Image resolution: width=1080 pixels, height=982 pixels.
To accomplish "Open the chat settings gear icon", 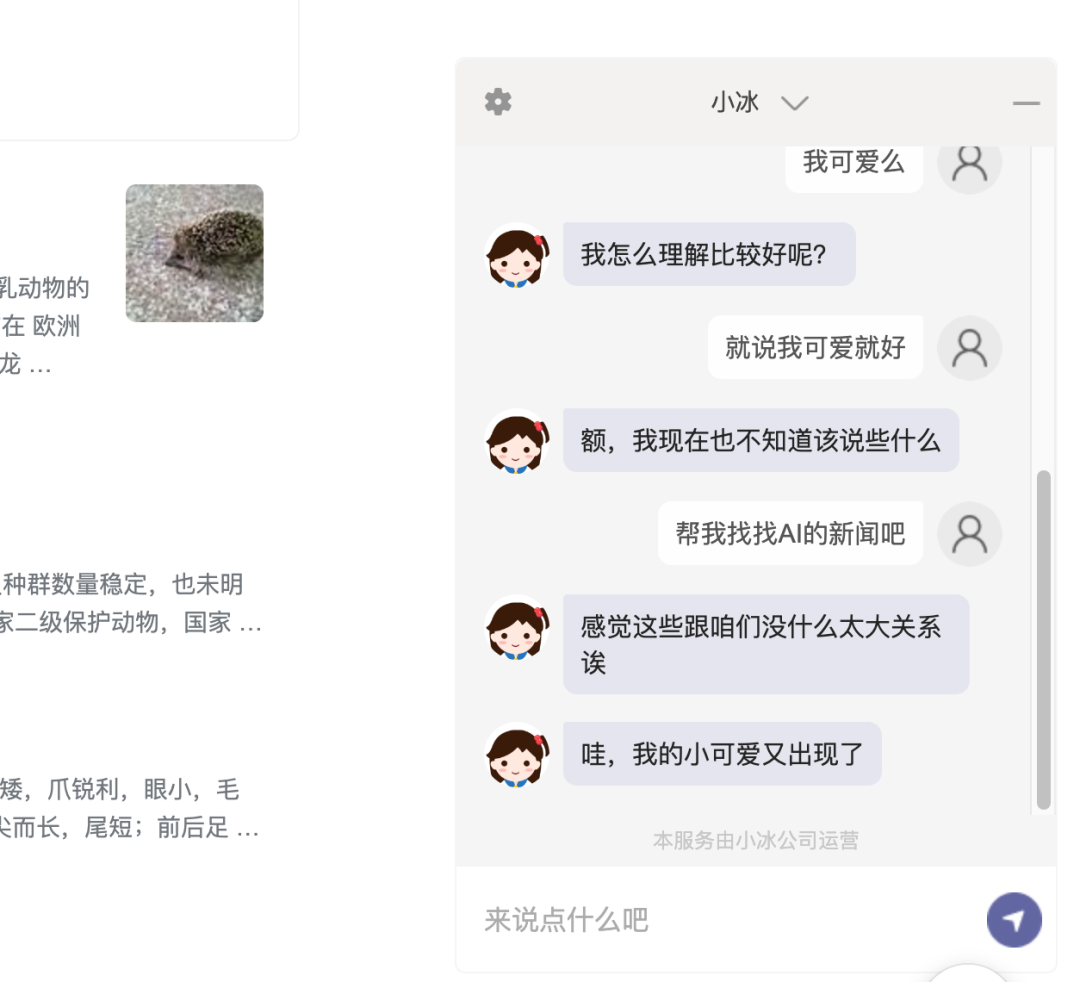I will (498, 102).
